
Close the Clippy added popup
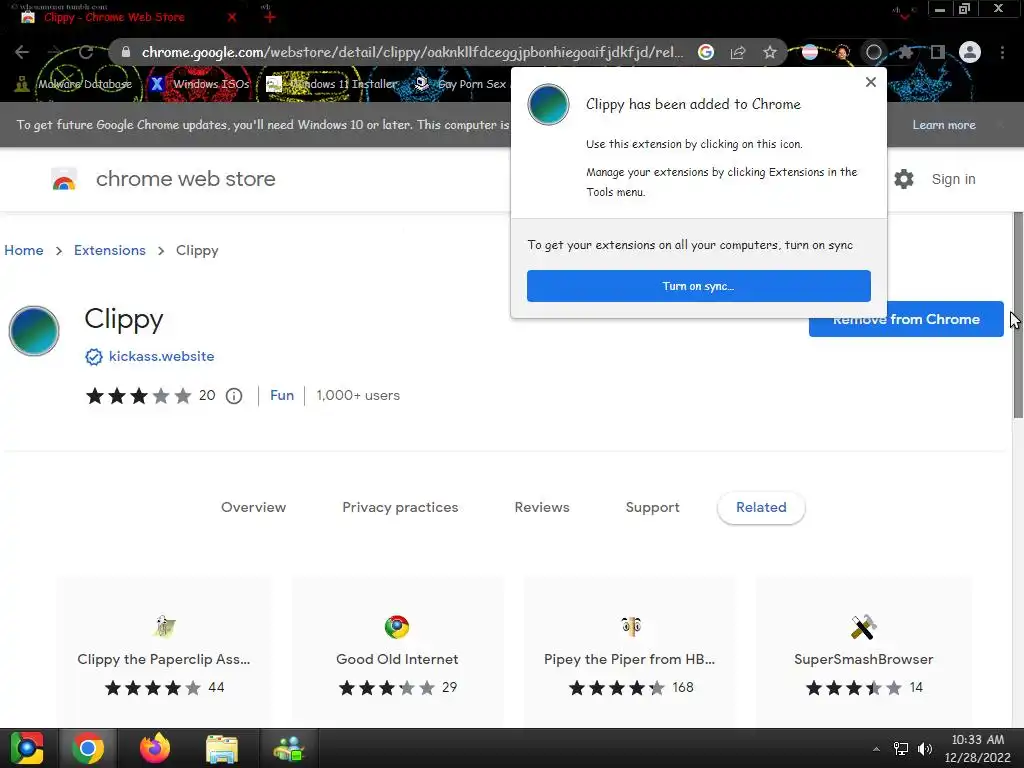point(871,82)
